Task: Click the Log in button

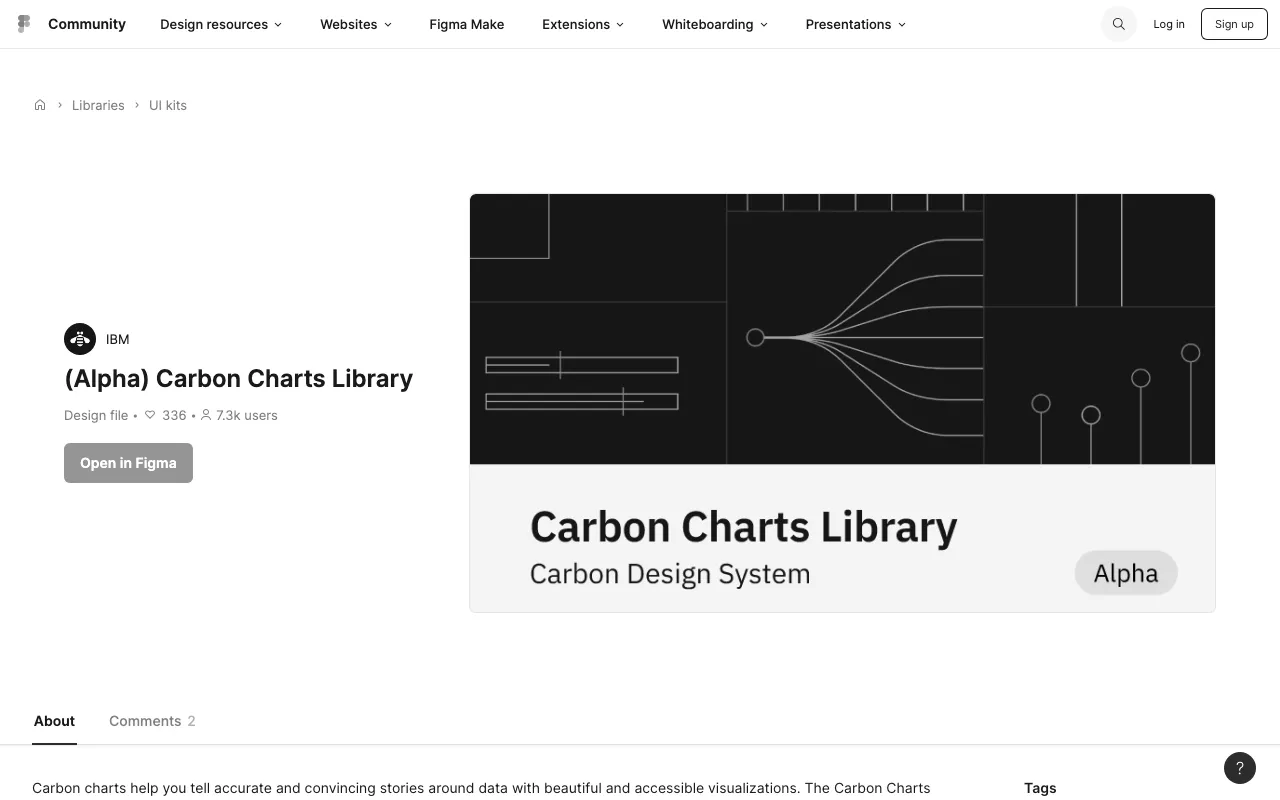Action: coord(1169,24)
